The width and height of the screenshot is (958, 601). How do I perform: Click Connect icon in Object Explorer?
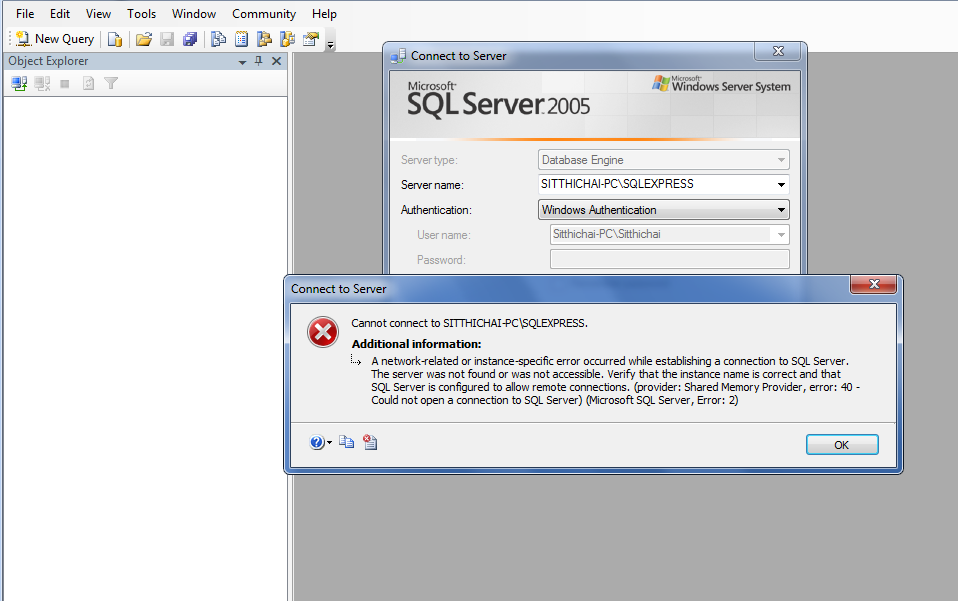pos(19,84)
